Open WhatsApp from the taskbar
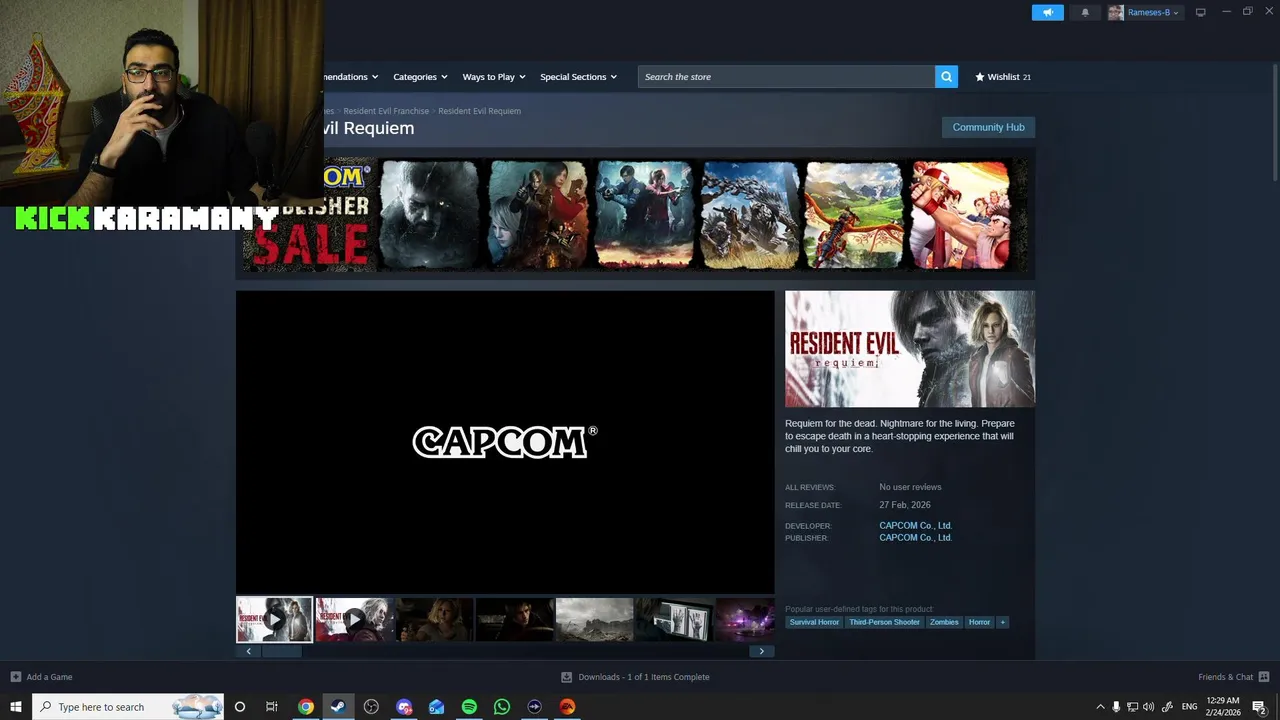Viewport: 1280px width, 720px height. tap(502, 706)
